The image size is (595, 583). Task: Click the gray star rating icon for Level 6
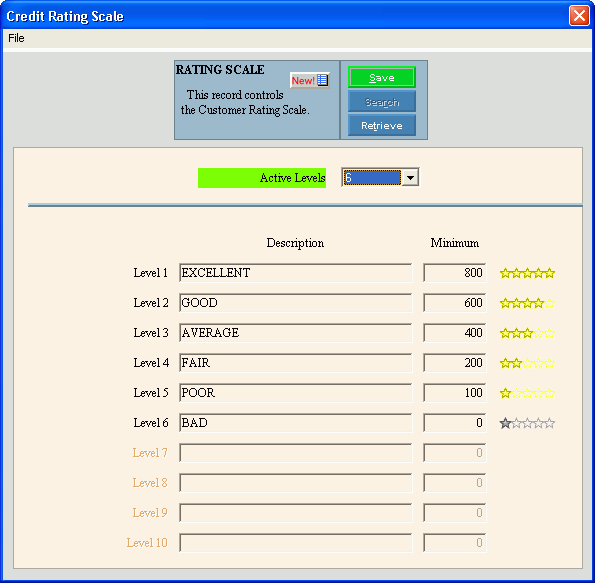coord(527,423)
